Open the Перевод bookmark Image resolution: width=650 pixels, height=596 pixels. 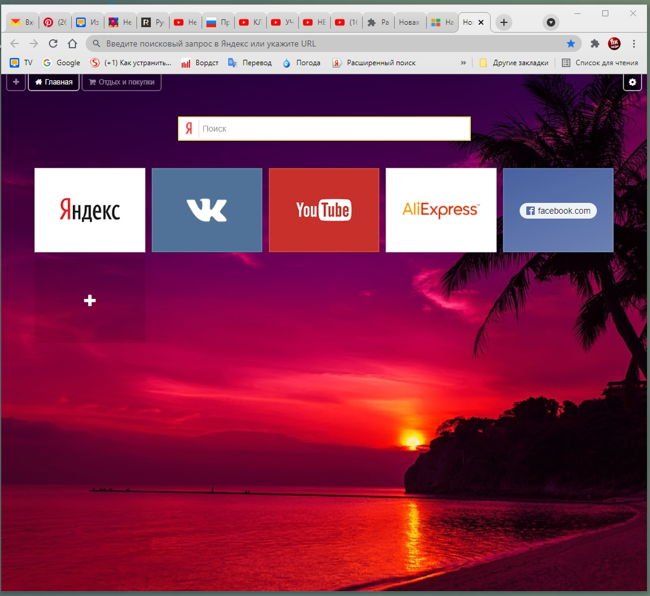250,63
